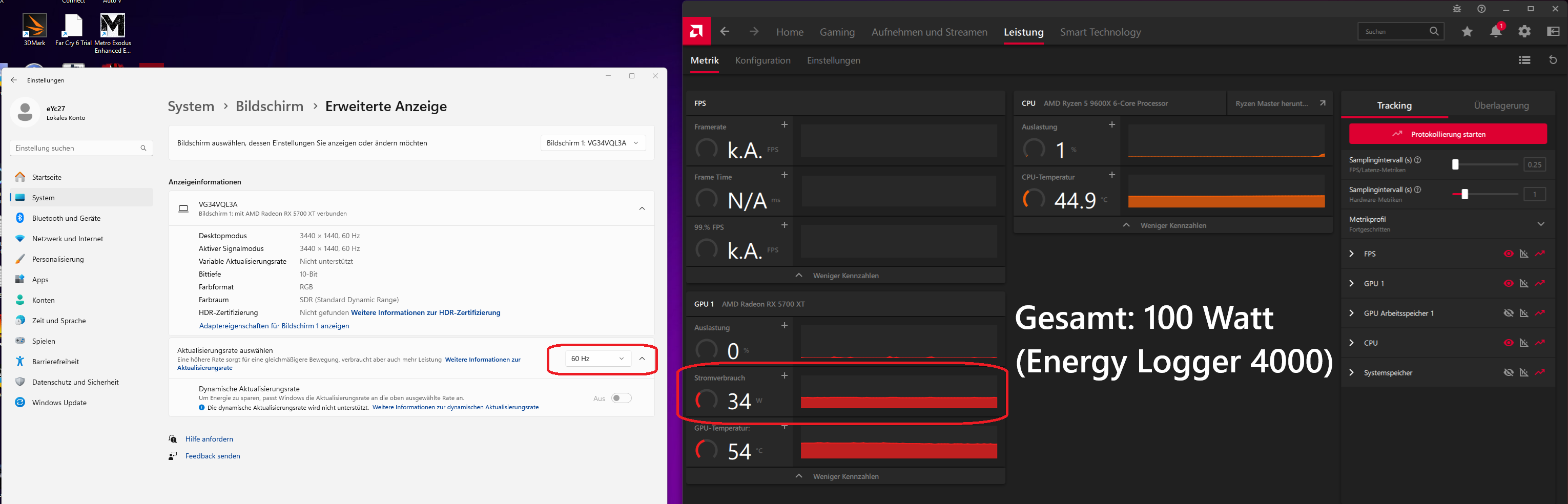Open Adaptereigenschaften für Bildschirm 1 link

coord(274,326)
